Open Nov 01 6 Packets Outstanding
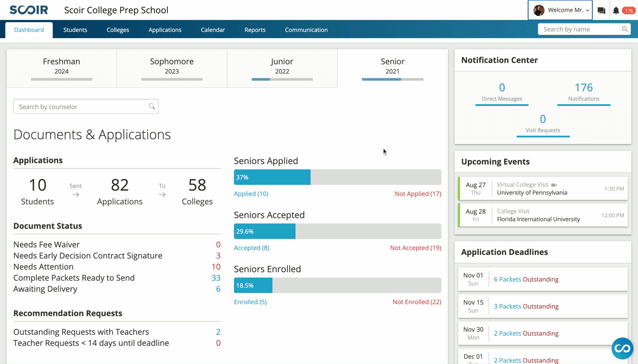The width and height of the screenshot is (638, 364). coord(543,279)
